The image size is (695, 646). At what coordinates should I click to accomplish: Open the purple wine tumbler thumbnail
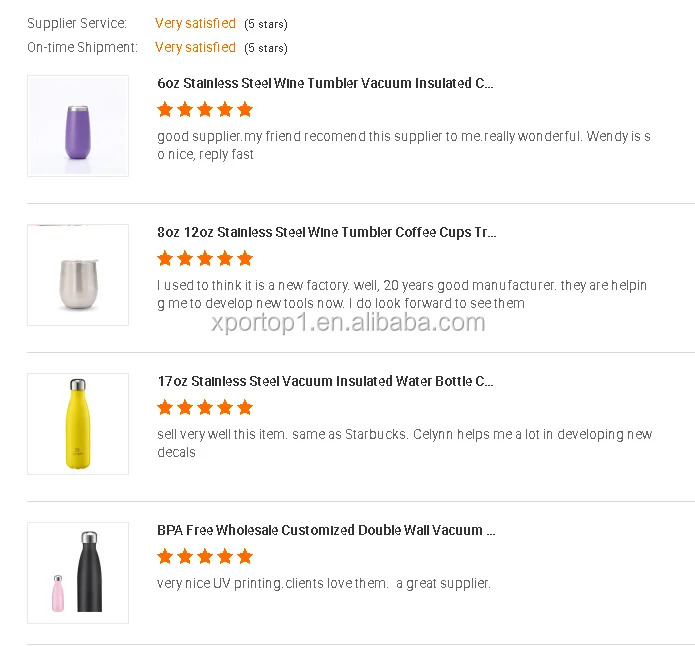point(78,126)
